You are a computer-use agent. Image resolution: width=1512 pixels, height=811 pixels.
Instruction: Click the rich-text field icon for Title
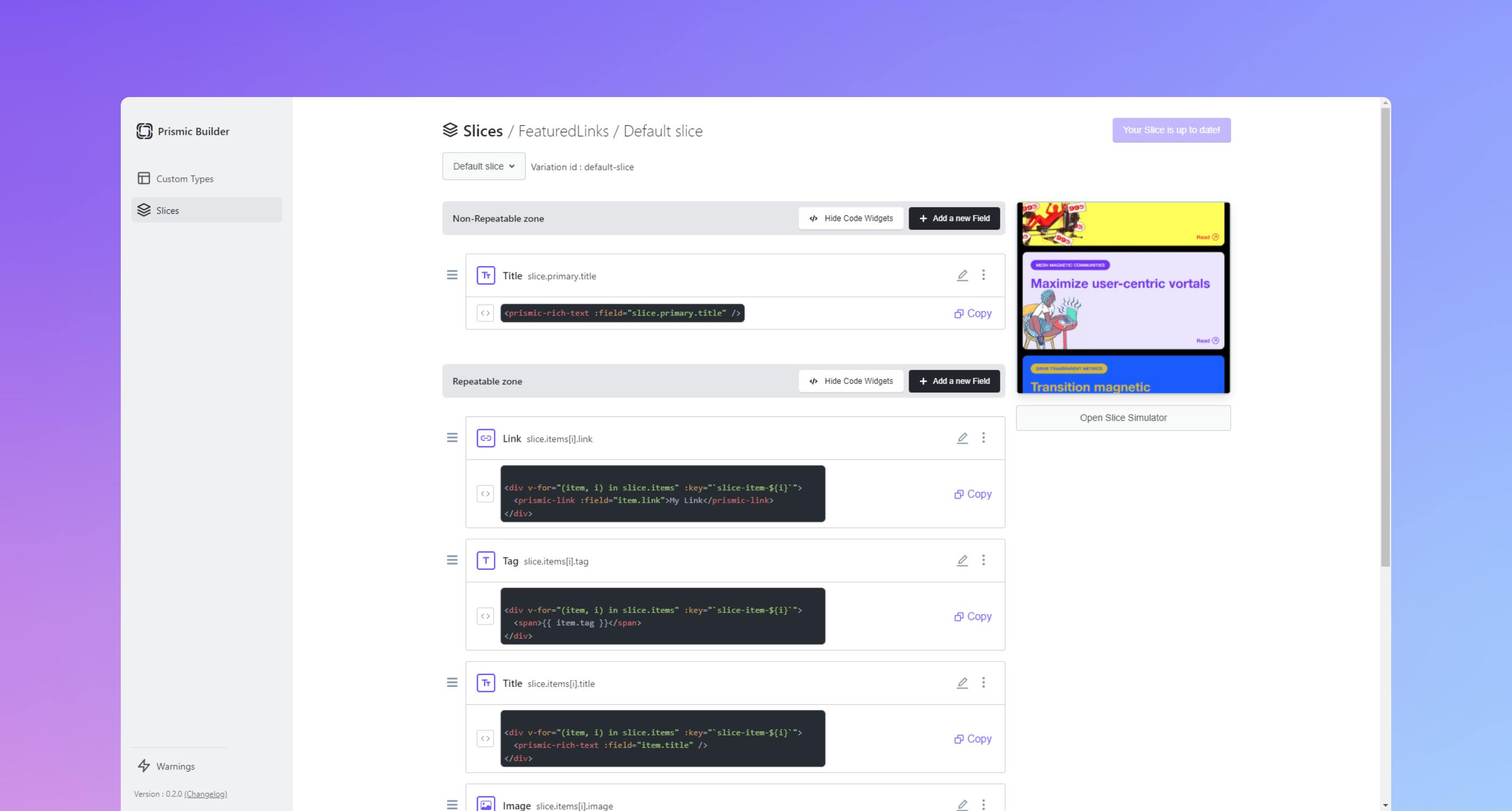tap(486, 275)
